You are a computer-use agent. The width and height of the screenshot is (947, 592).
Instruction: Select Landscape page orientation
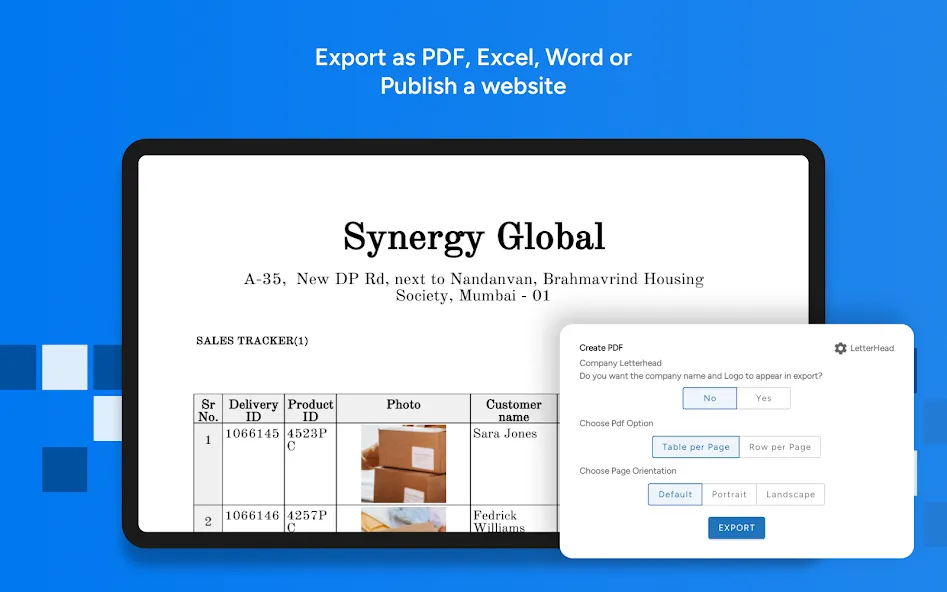point(791,494)
